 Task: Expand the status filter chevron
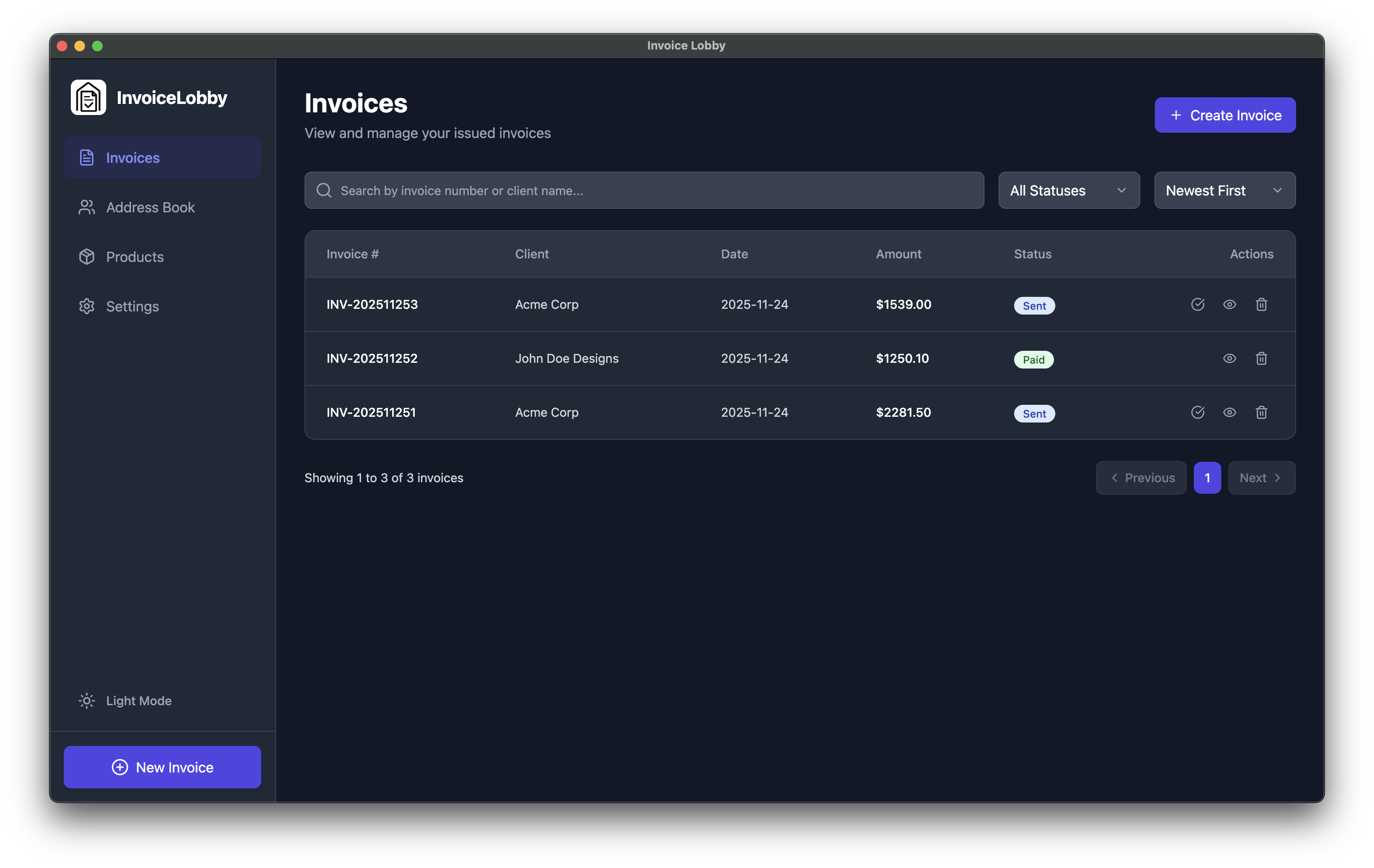(1122, 190)
